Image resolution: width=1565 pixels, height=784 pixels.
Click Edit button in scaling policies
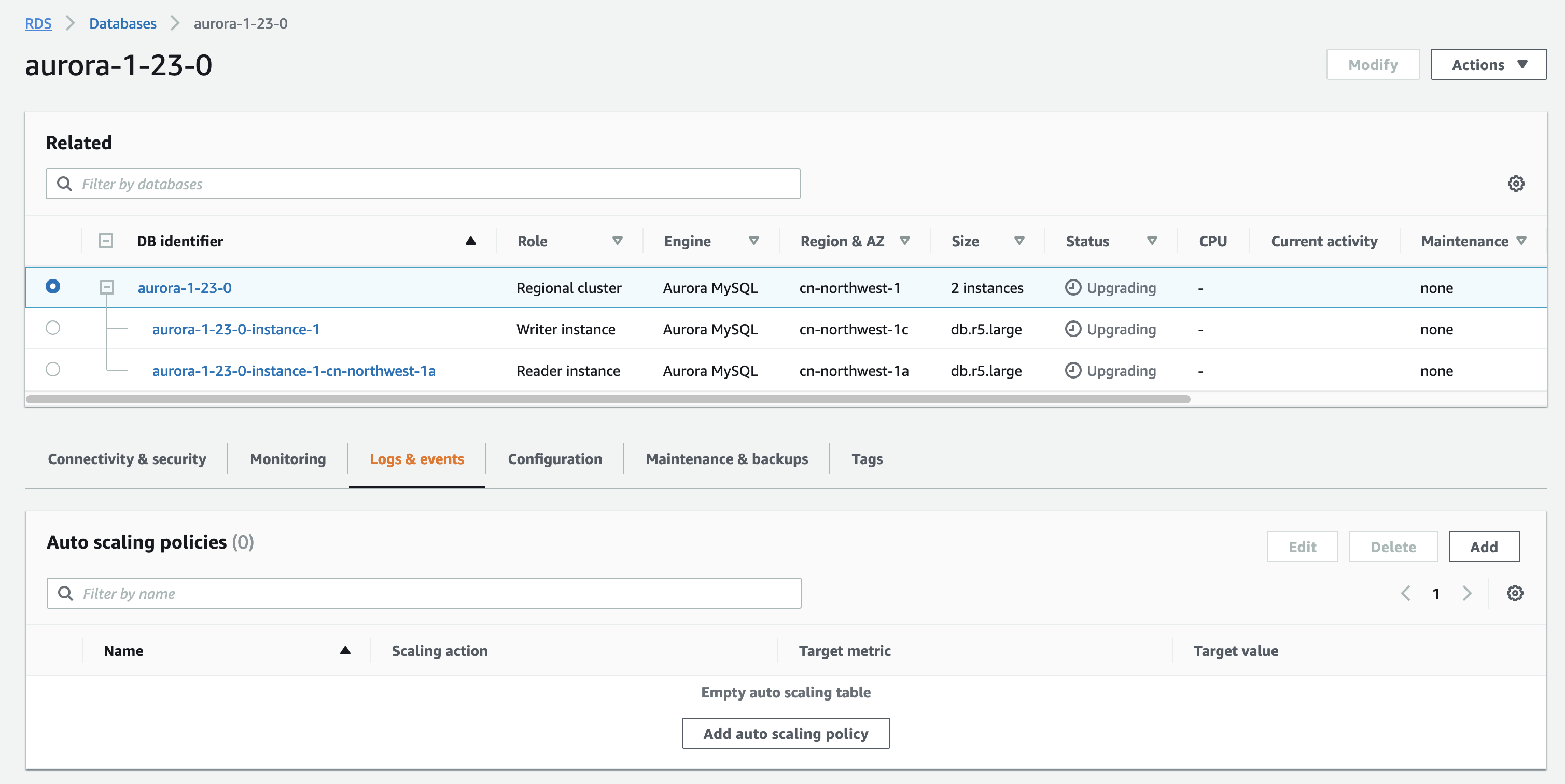(x=1302, y=547)
